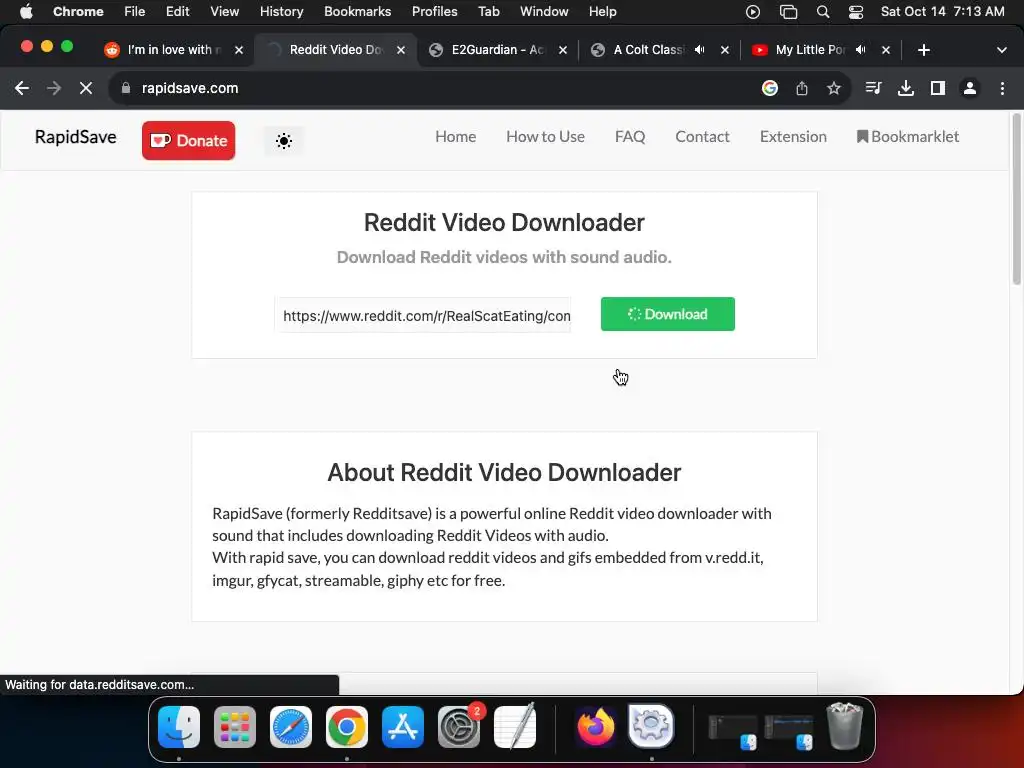Open the Bookmarklet link

point(908,136)
